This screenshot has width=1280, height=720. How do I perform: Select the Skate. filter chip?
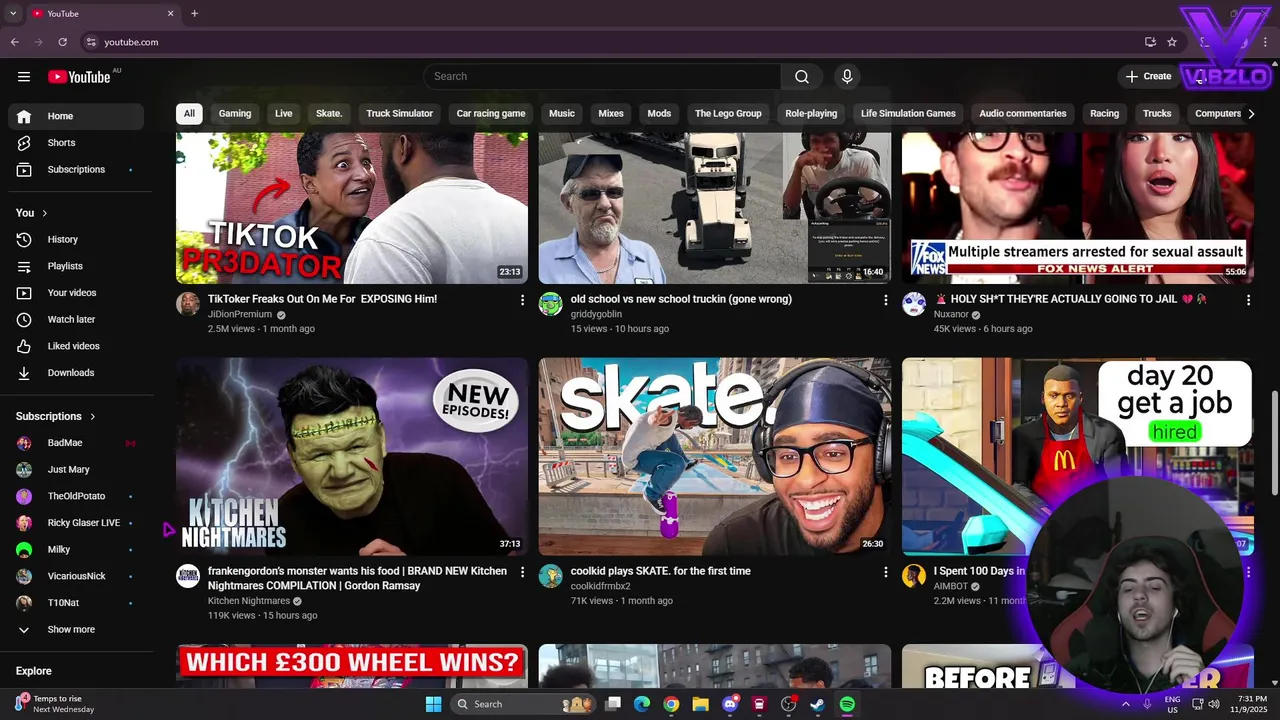pos(329,114)
